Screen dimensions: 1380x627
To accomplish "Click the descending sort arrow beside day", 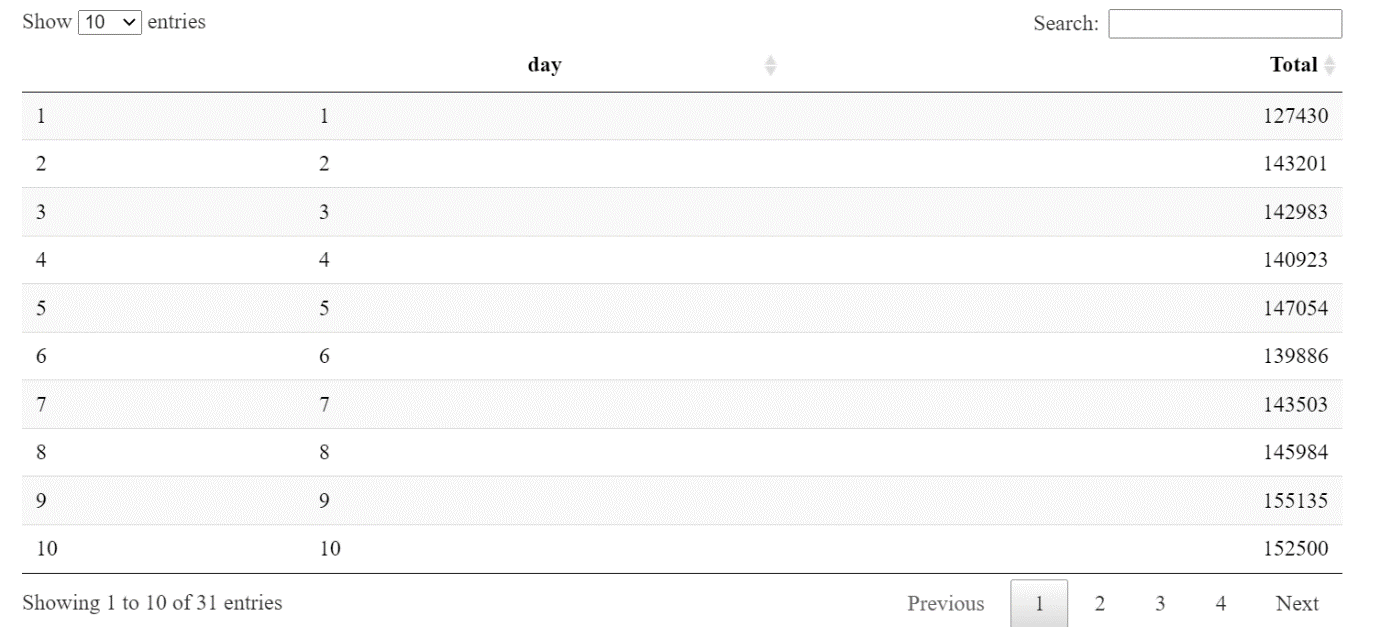I will click(770, 69).
